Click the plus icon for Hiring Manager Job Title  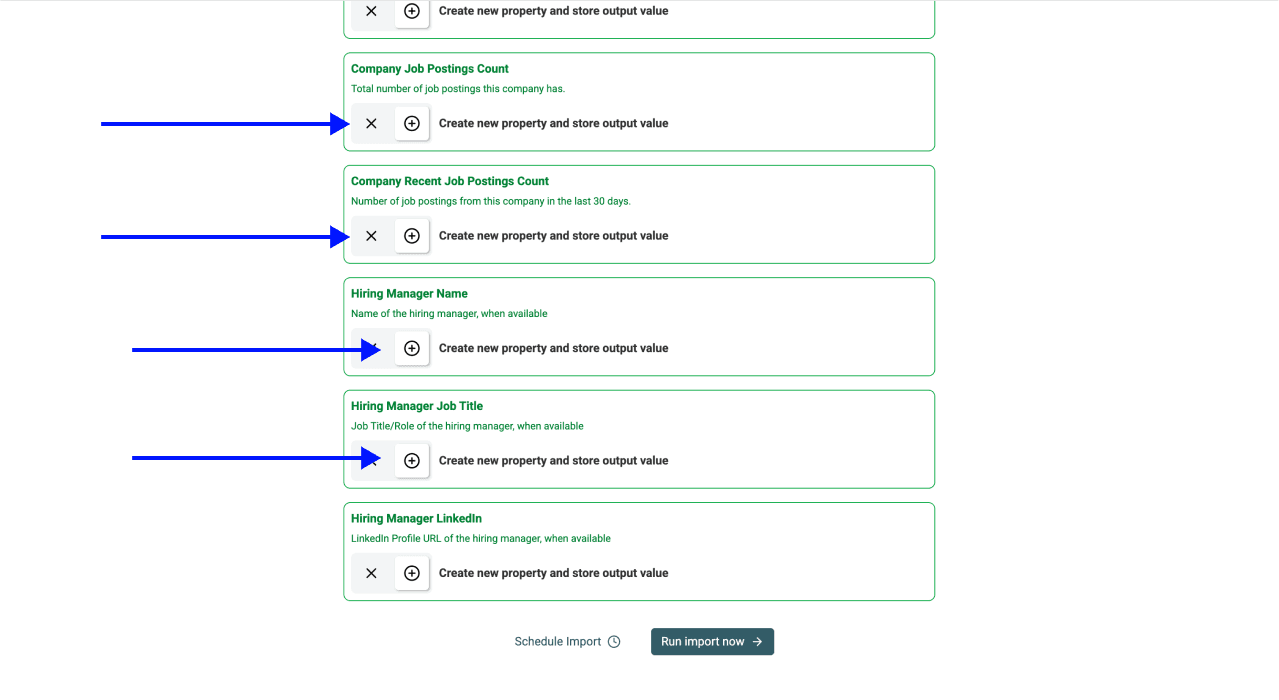(x=411, y=460)
